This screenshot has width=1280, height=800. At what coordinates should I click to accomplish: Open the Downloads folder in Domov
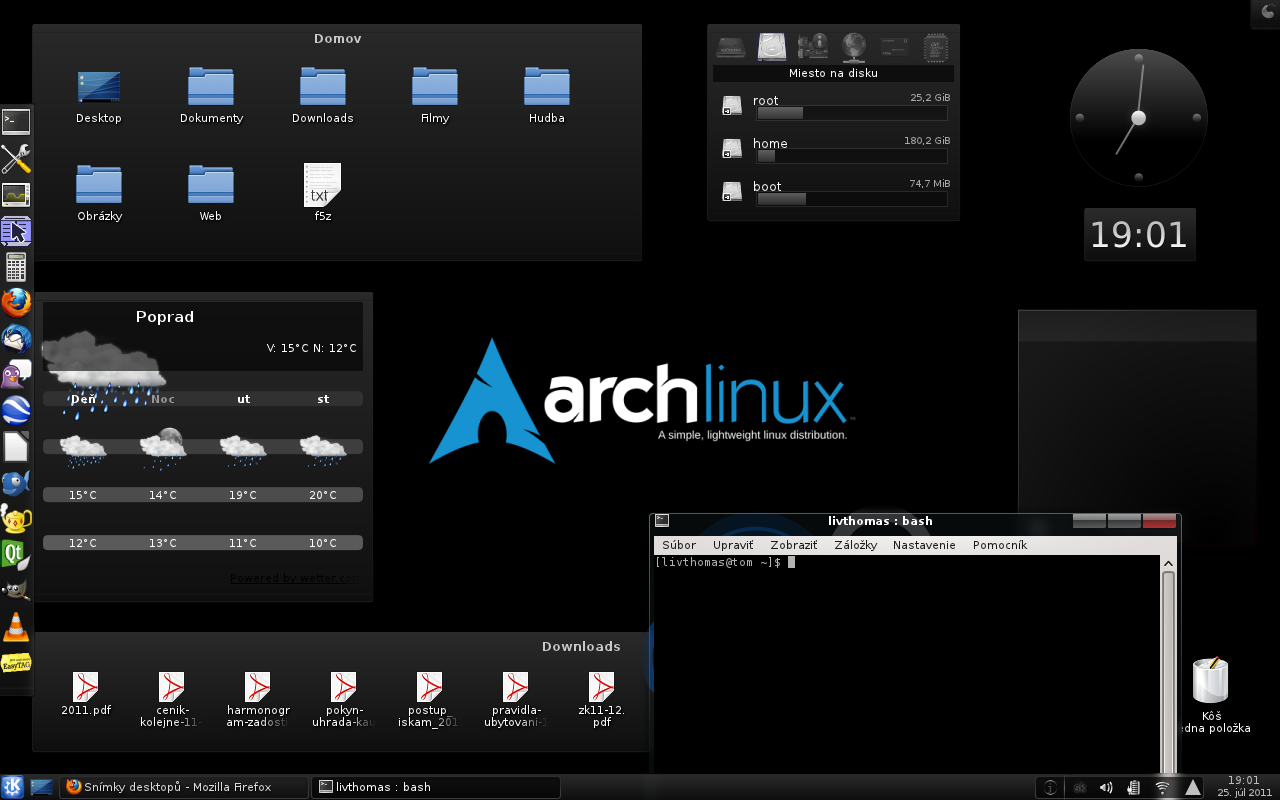coord(323,96)
